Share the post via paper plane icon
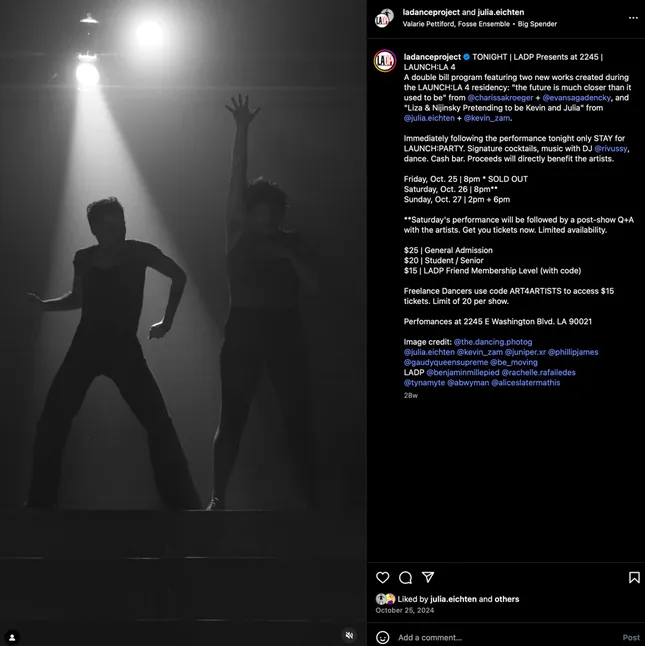Viewport: 645px width, 646px height. pyautogui.click(x=428, y=577)
